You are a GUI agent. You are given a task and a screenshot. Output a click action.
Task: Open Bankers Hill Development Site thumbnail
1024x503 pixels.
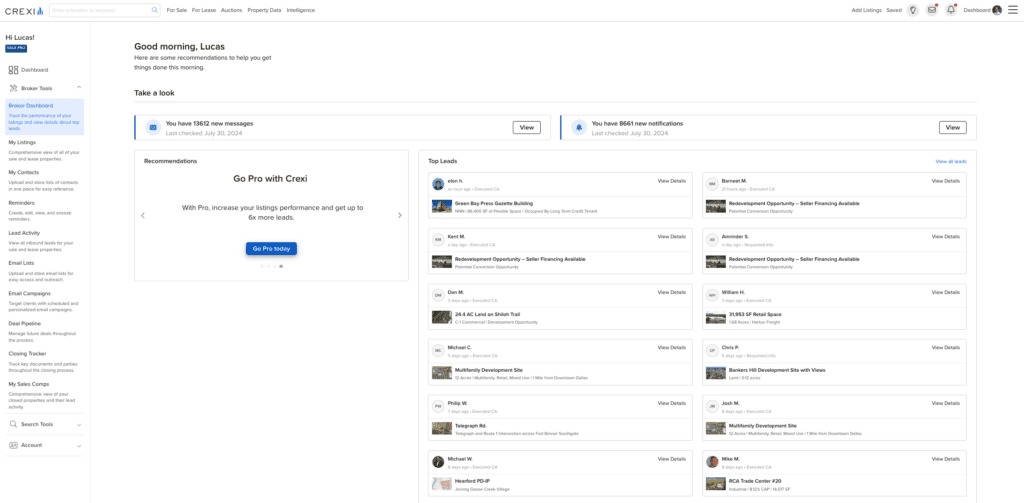(x=716, y=373)
